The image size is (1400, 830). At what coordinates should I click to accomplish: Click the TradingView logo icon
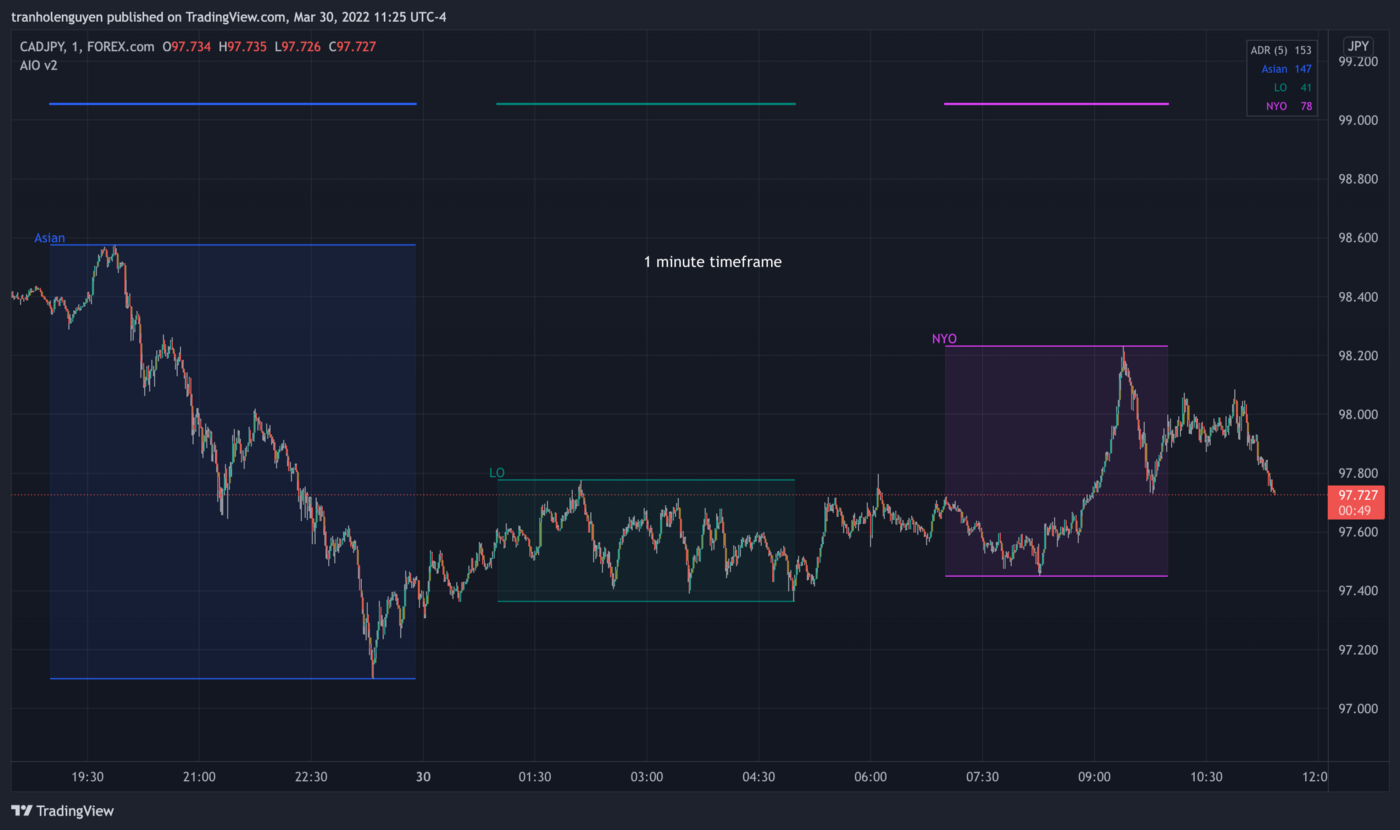(22, 810)
